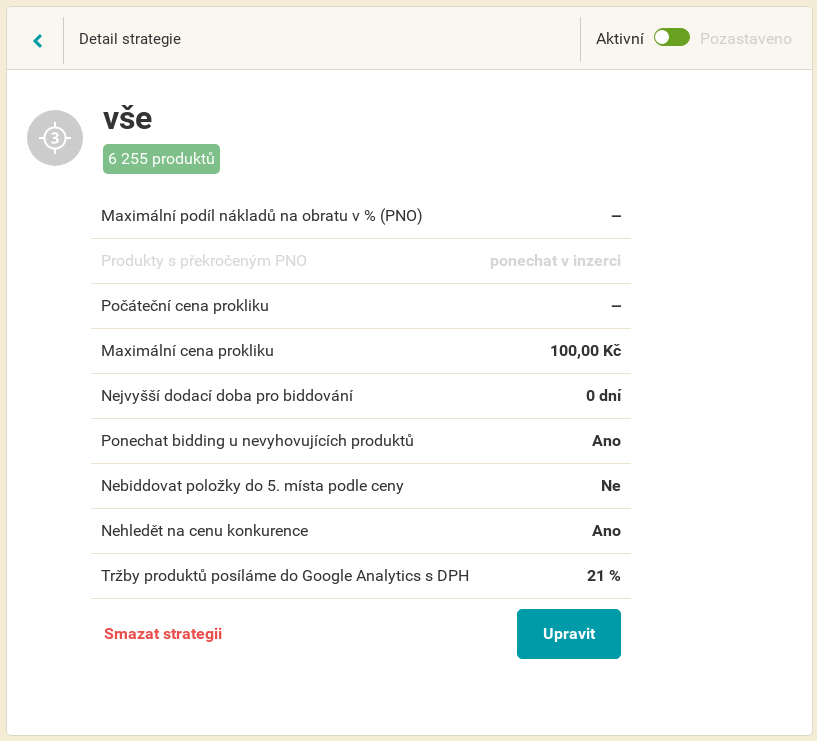
Task: Go back using the teal chevron arrow
Action: (38, 40)
